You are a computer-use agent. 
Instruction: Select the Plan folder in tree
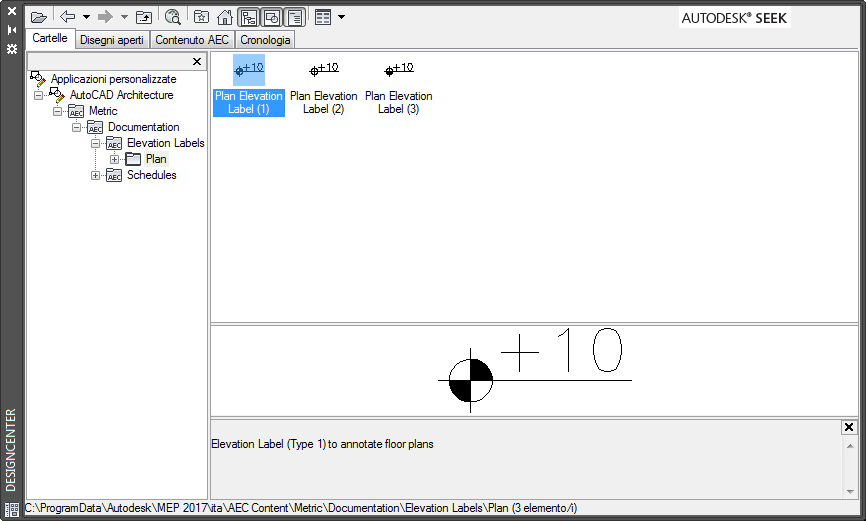(x=156, y=159)
